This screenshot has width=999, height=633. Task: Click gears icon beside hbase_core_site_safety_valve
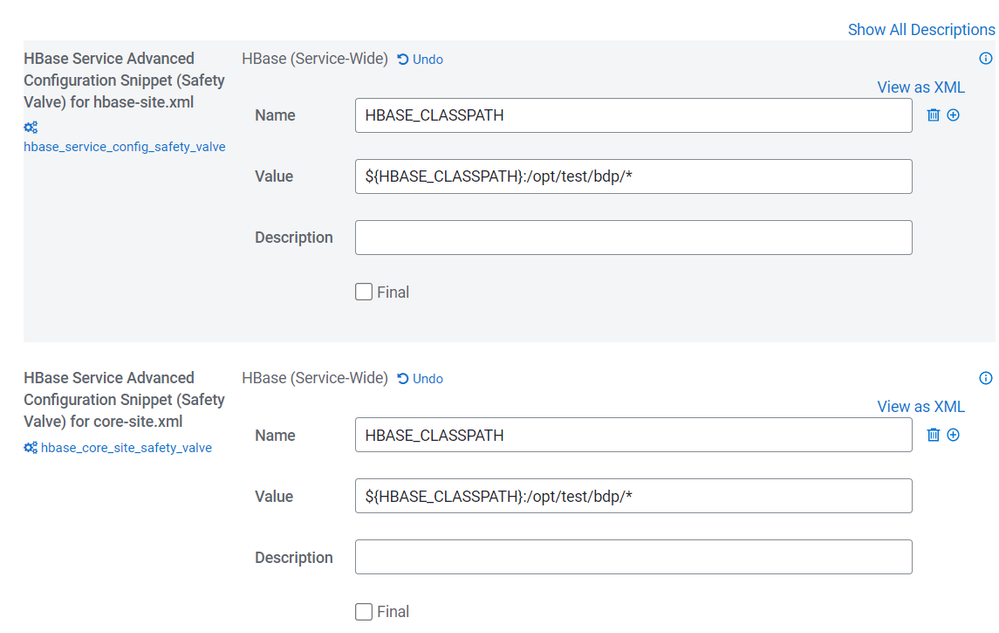(31, 448)
